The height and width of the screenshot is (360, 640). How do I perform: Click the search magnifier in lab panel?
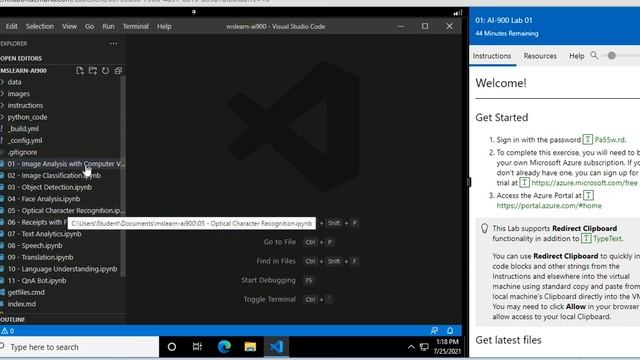click(594, 56)
